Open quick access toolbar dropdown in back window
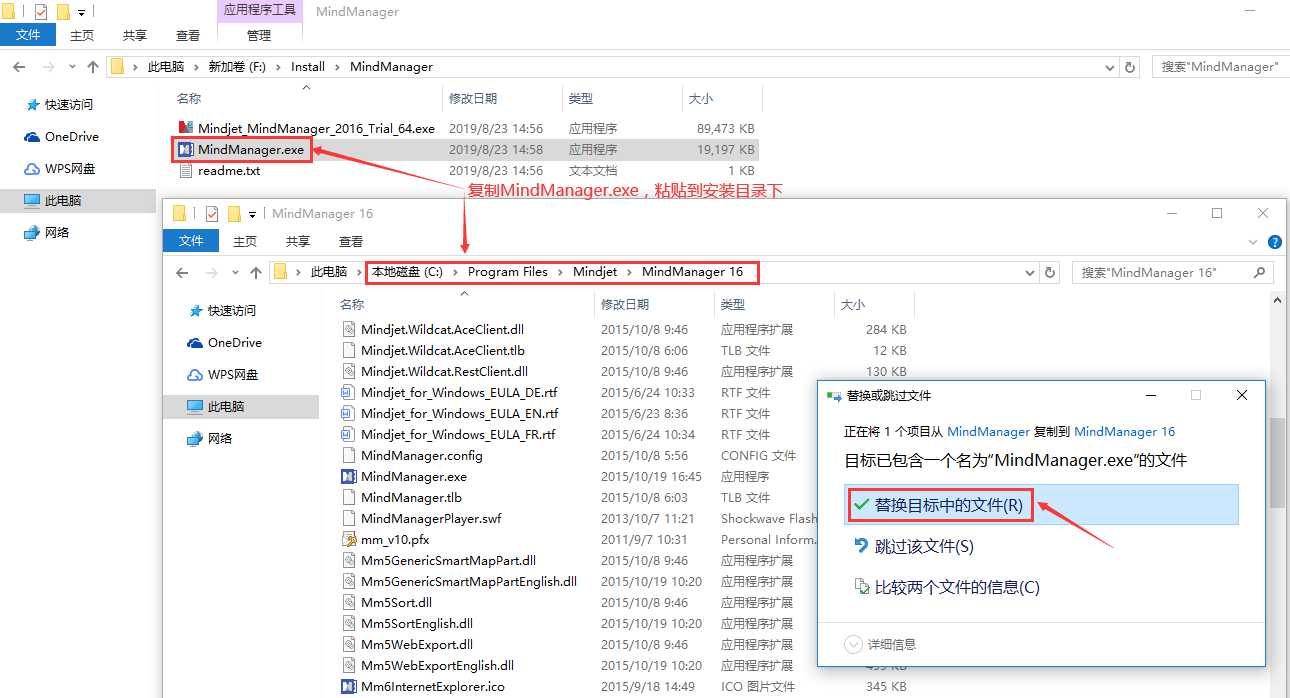This screenshot has width=1290, height=698. click(x=81, y=13)
